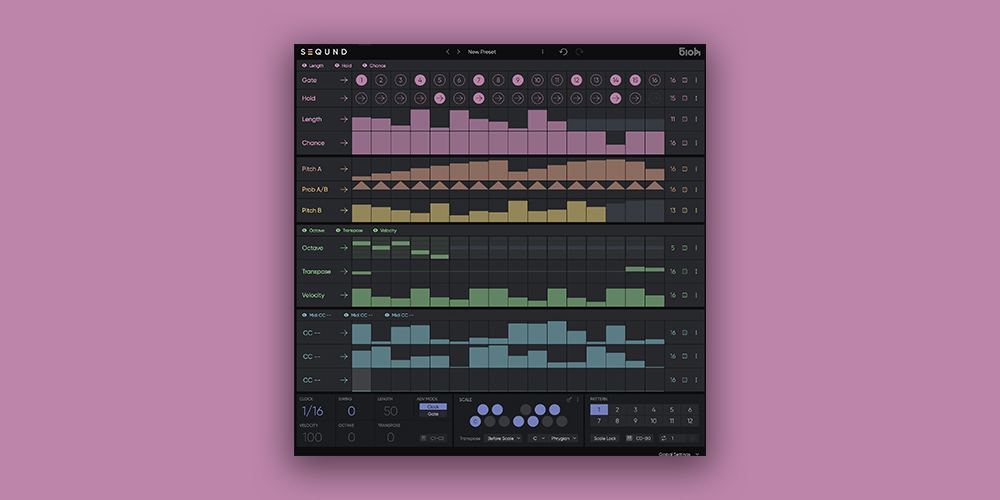Image resolution: width=1000 pixels, height=500 pixels.
Task: Toggle Gate step 5 on
Action: pyautogui.click(x=440, y=80)
